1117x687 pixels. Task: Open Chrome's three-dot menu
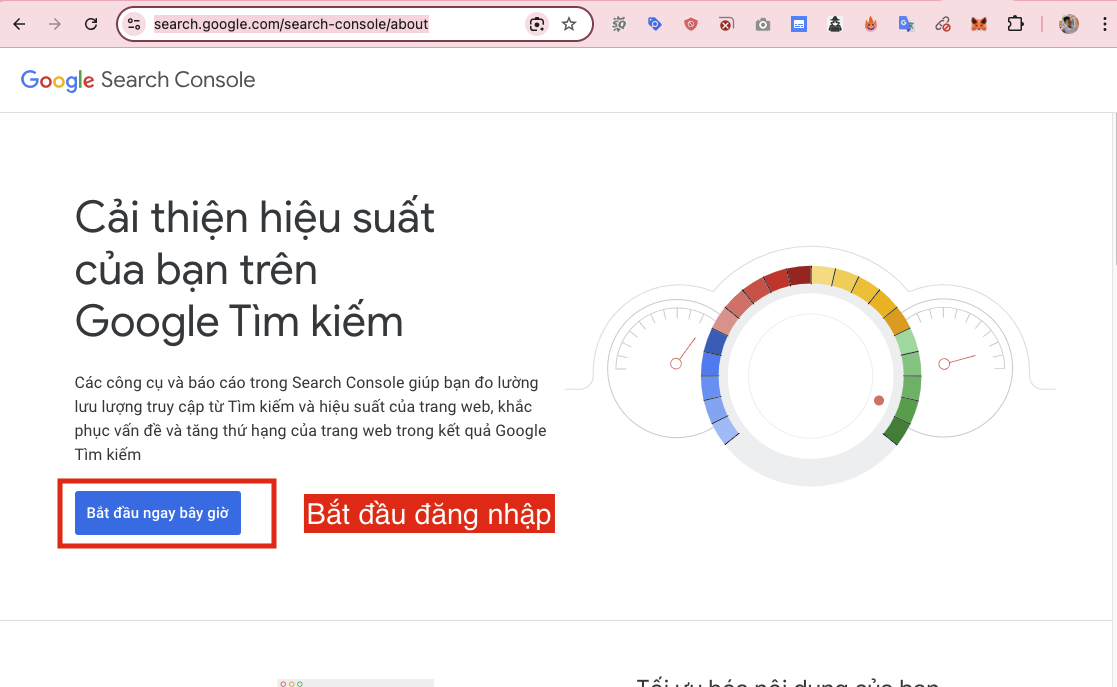(1104, 24)
